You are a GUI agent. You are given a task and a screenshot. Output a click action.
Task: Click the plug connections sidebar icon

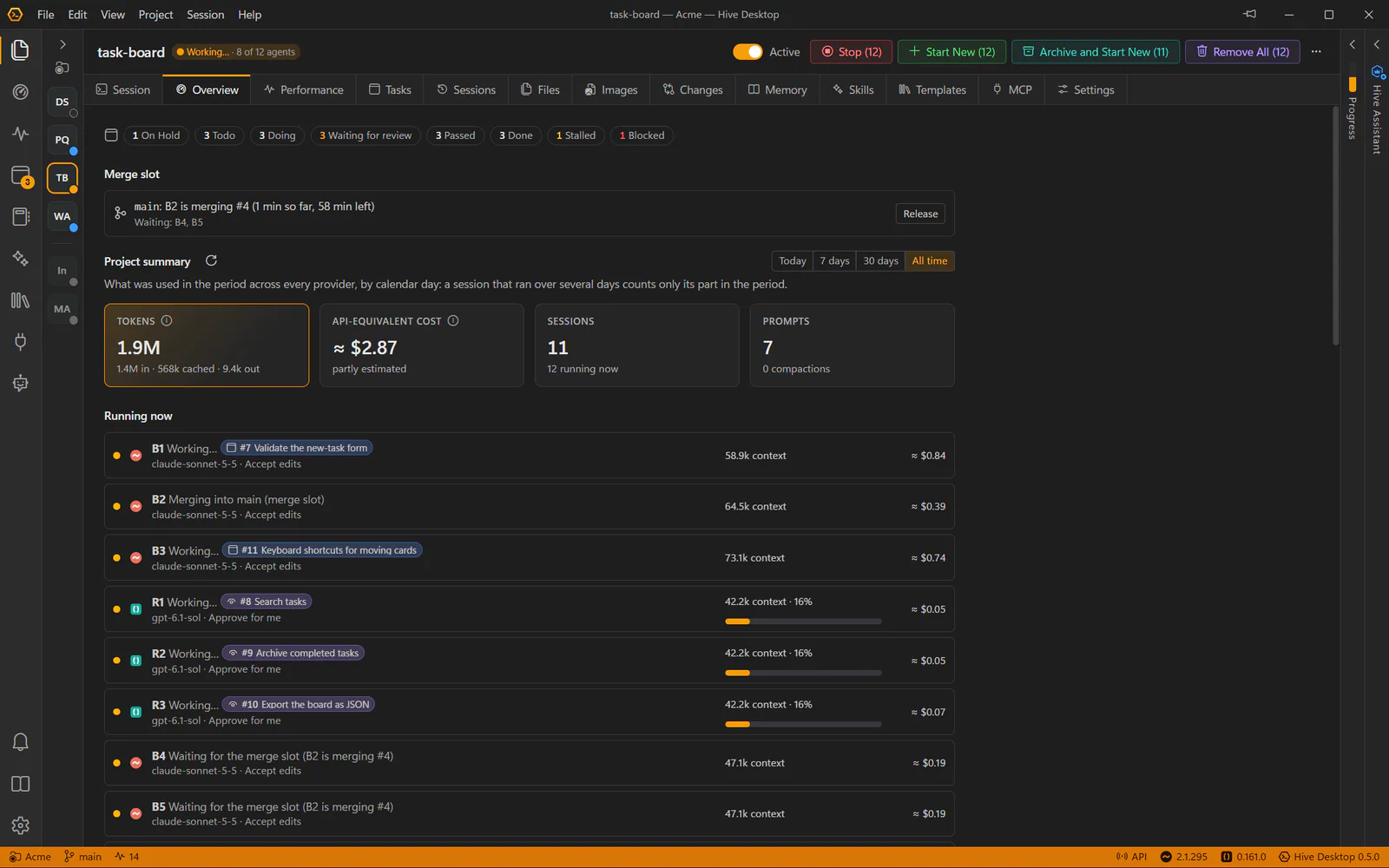pos(20,342)
